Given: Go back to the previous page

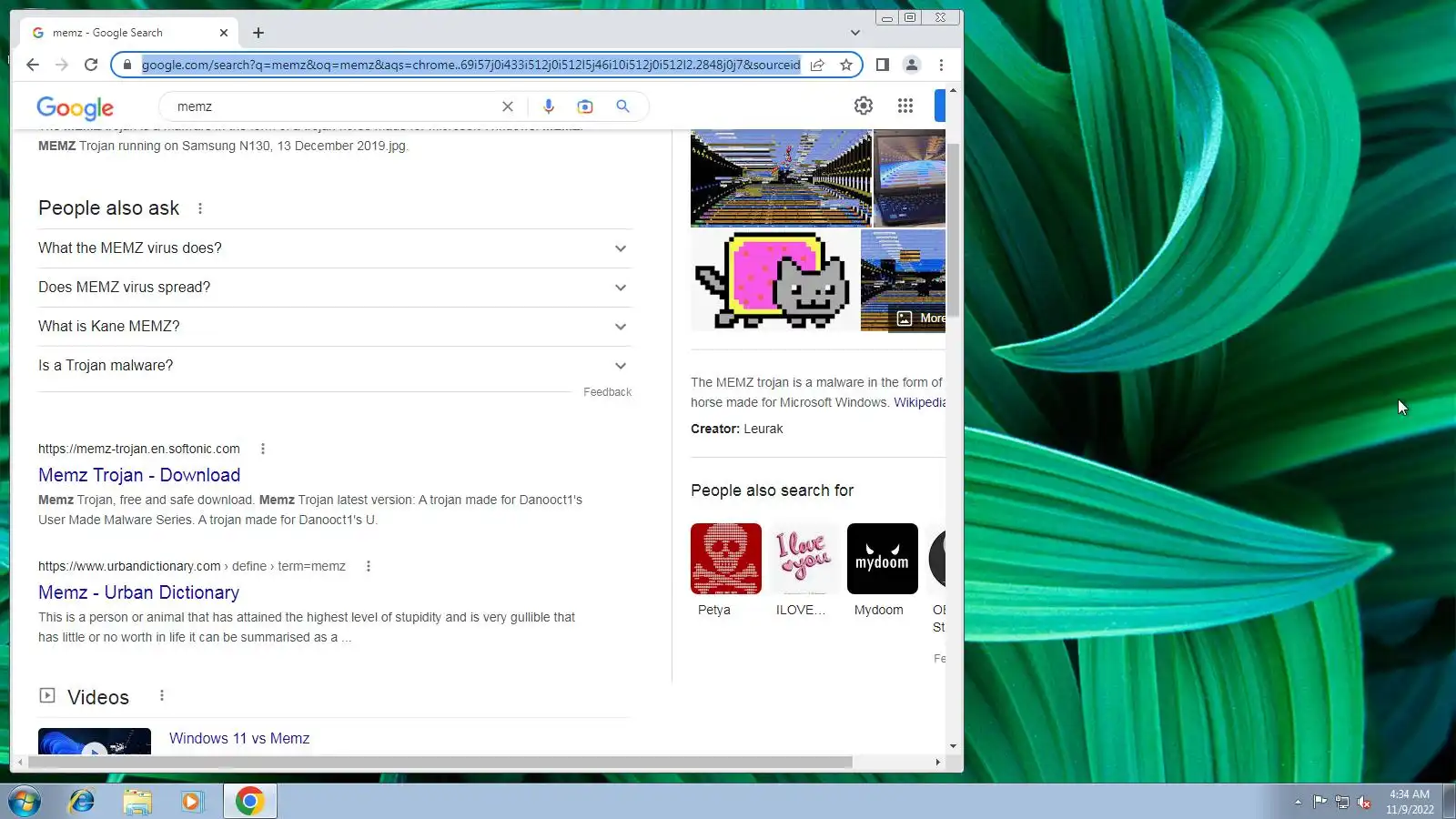Looking at the screenshot, I should [x=33, y=65].
